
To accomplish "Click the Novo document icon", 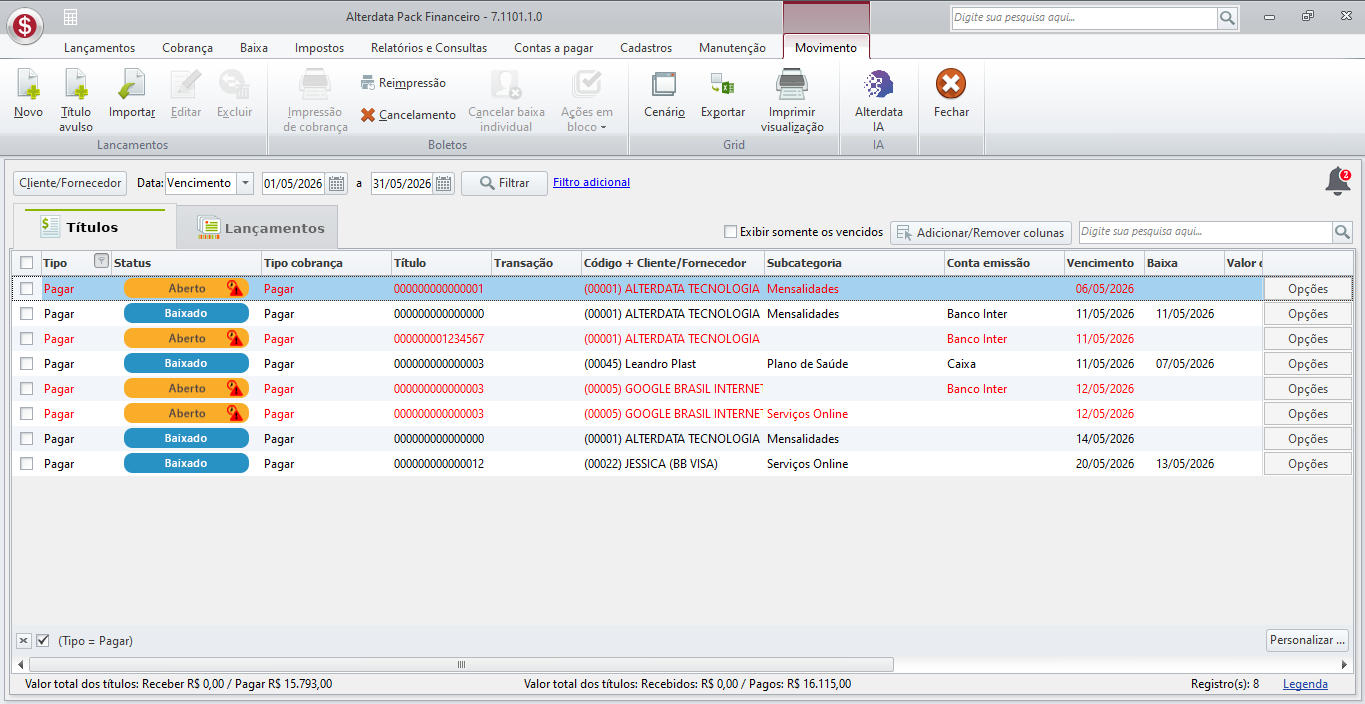I will [28, 84].
